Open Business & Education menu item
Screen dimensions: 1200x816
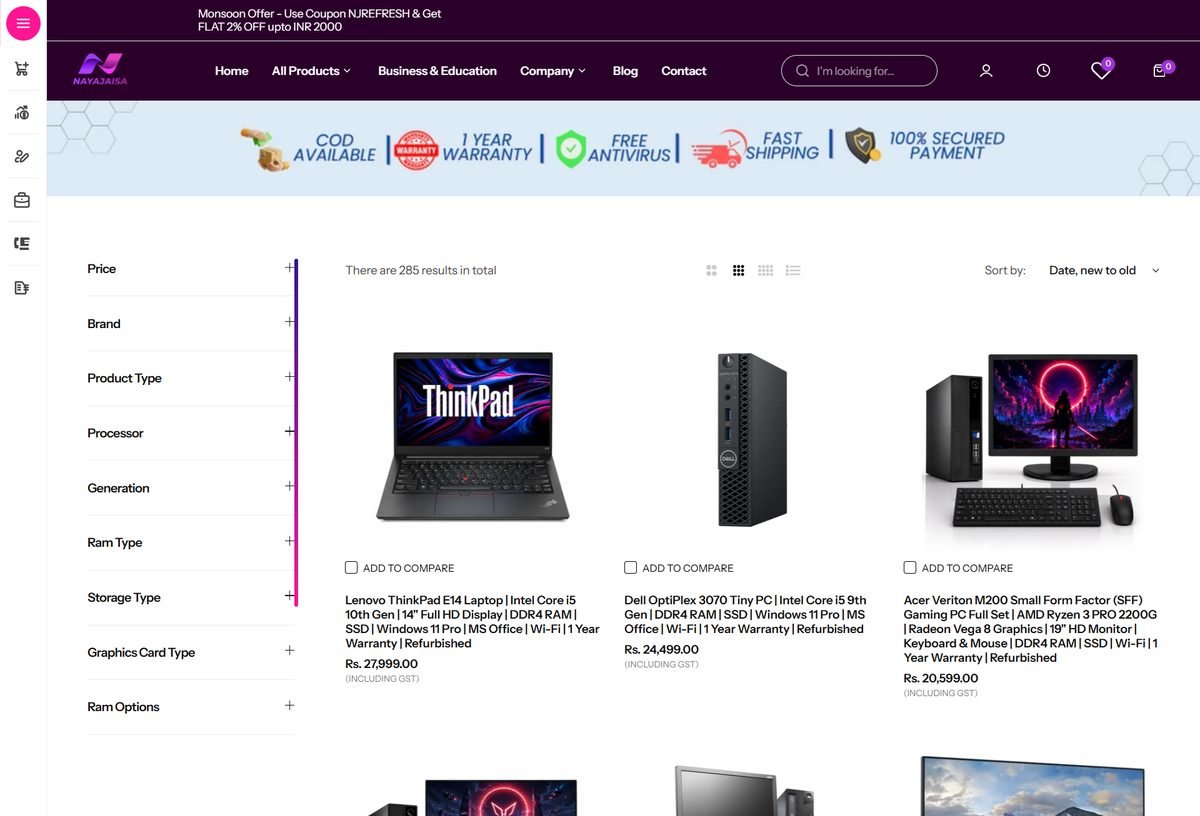click(x=437, y=71)
